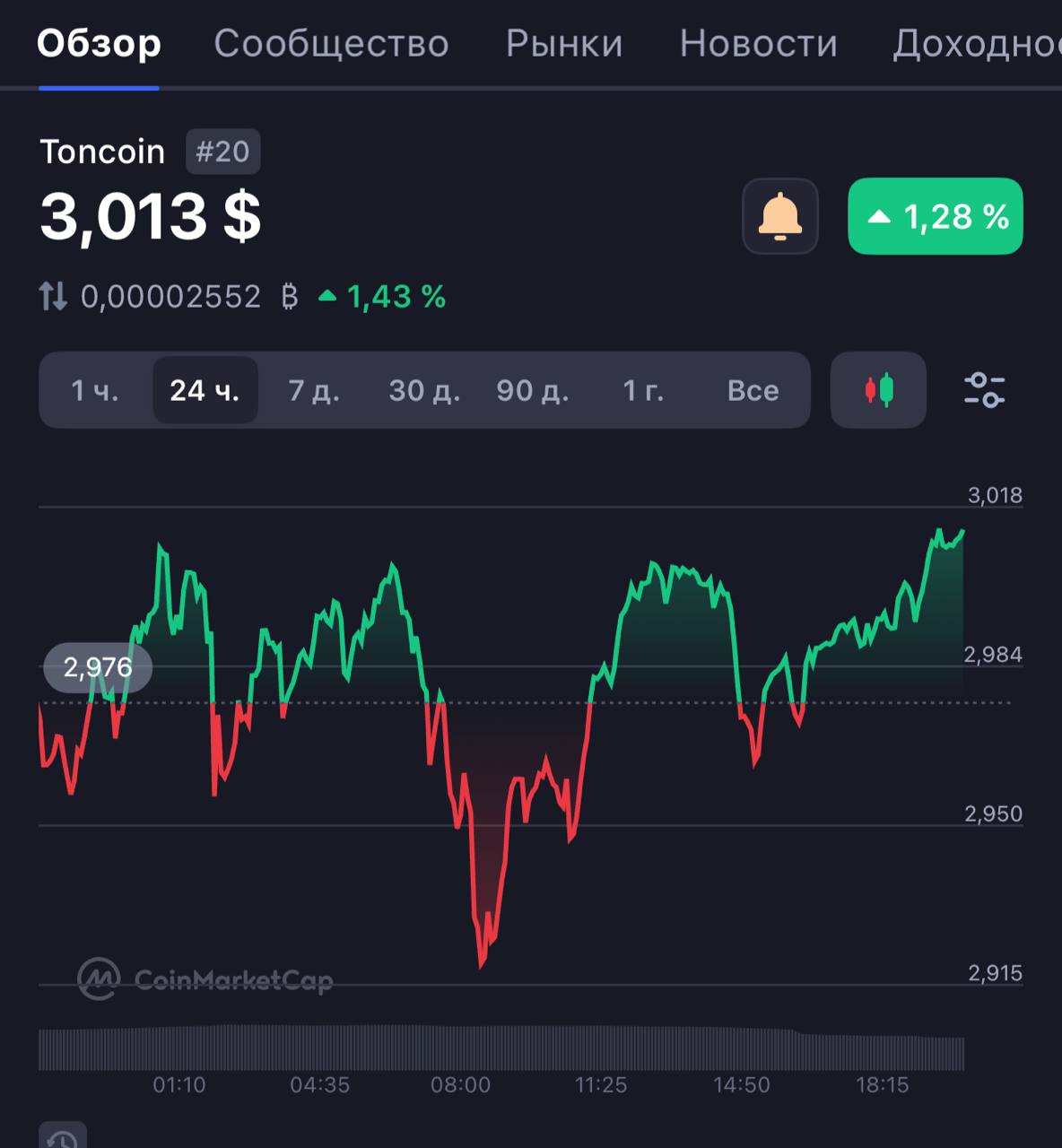Image resolution: width=1062 pixels, height=1148 pixels.
Task: Tap the 3,013 $ price value
Action: coord(151,217)
